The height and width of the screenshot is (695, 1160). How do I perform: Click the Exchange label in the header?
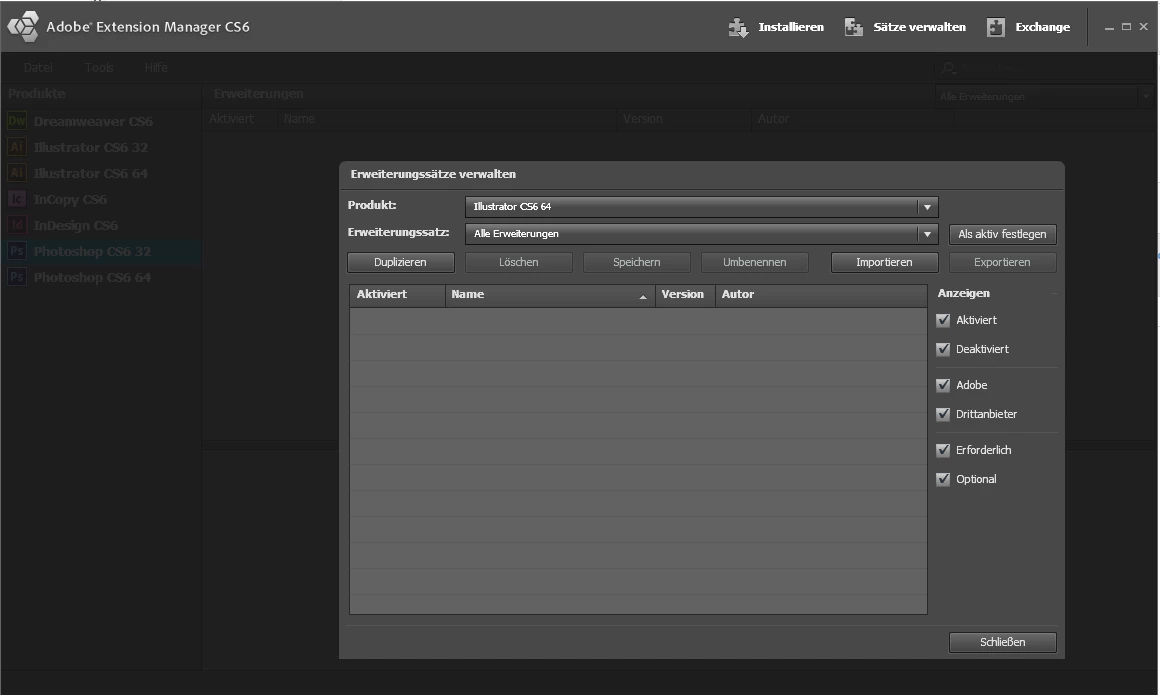(1042, 27)
